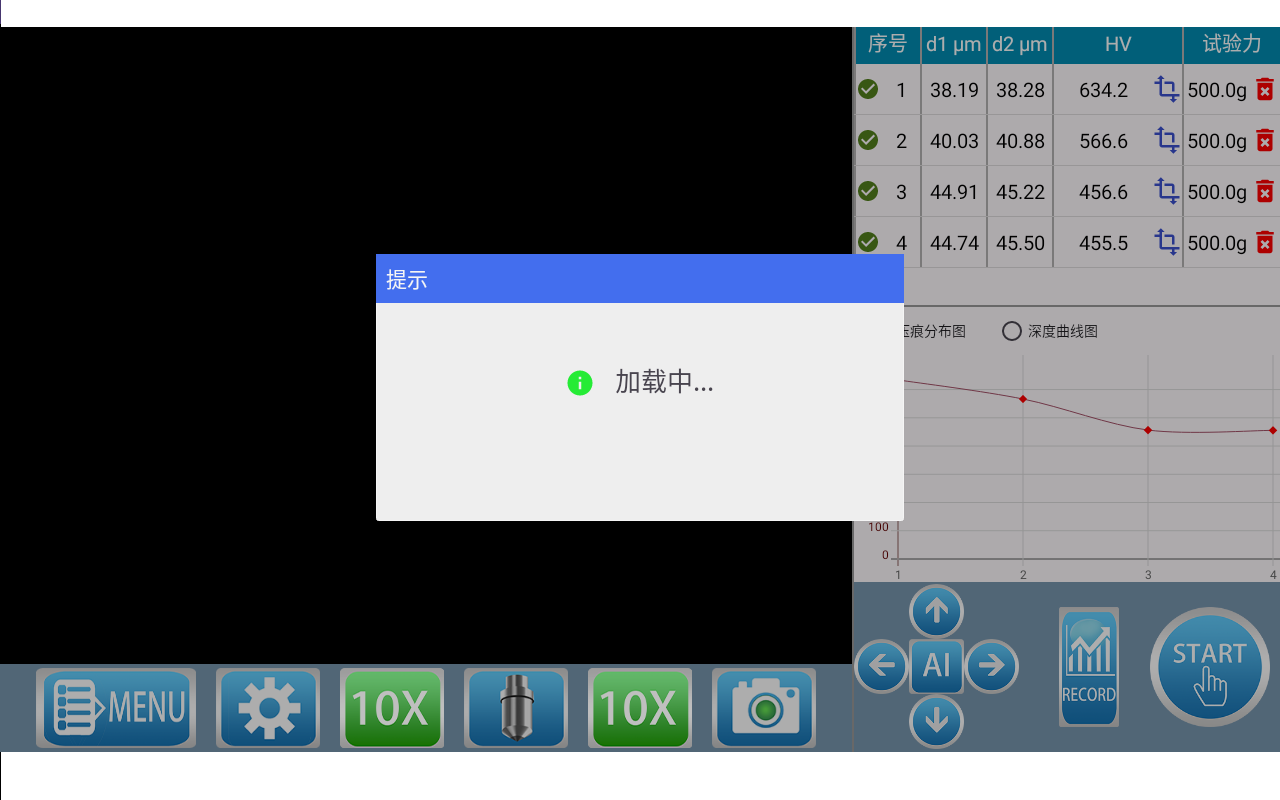
Task: Select the indenter tool button
Action: [516, 708]
